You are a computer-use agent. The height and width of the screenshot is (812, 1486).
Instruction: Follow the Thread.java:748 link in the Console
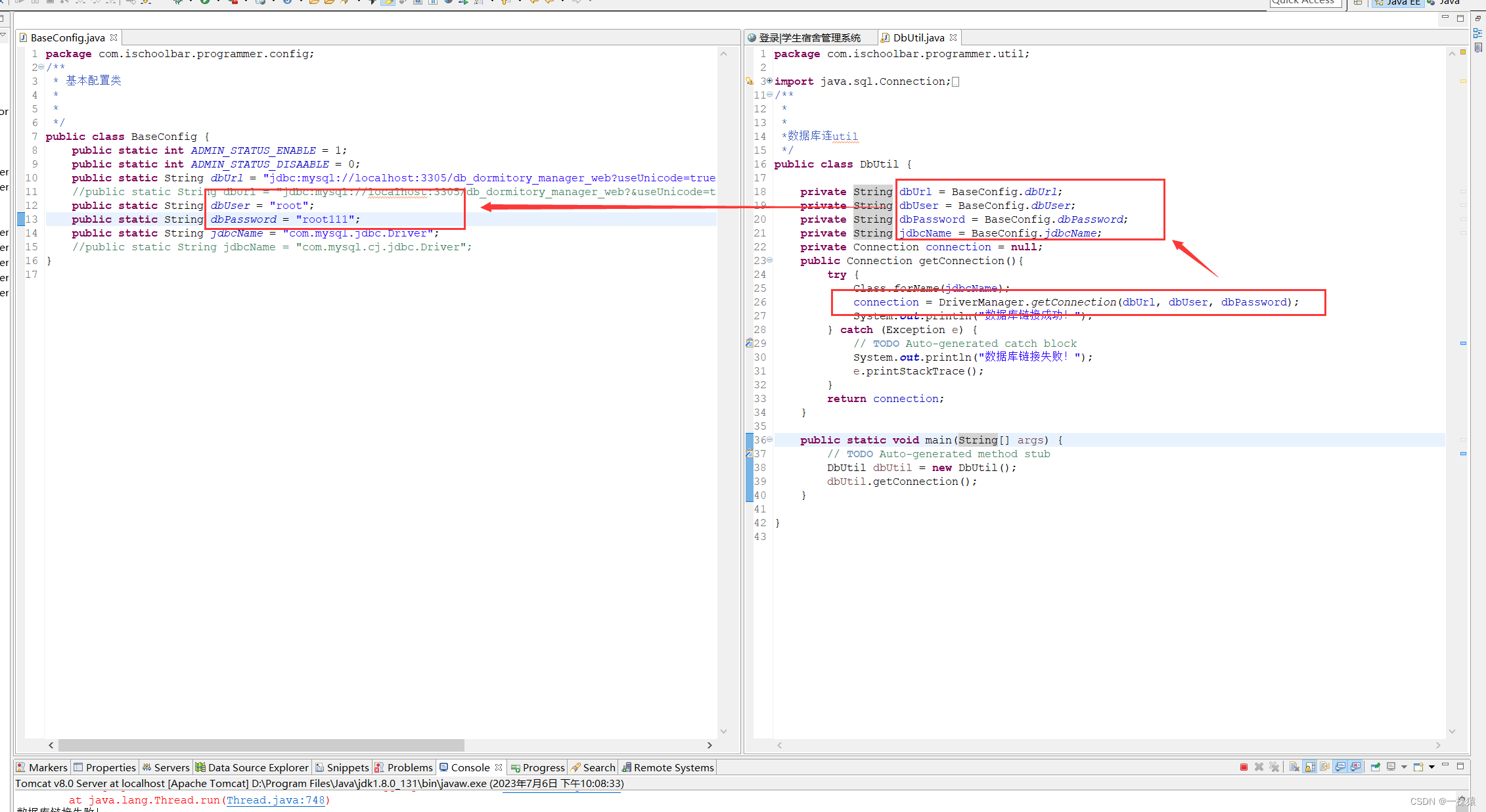276,800
